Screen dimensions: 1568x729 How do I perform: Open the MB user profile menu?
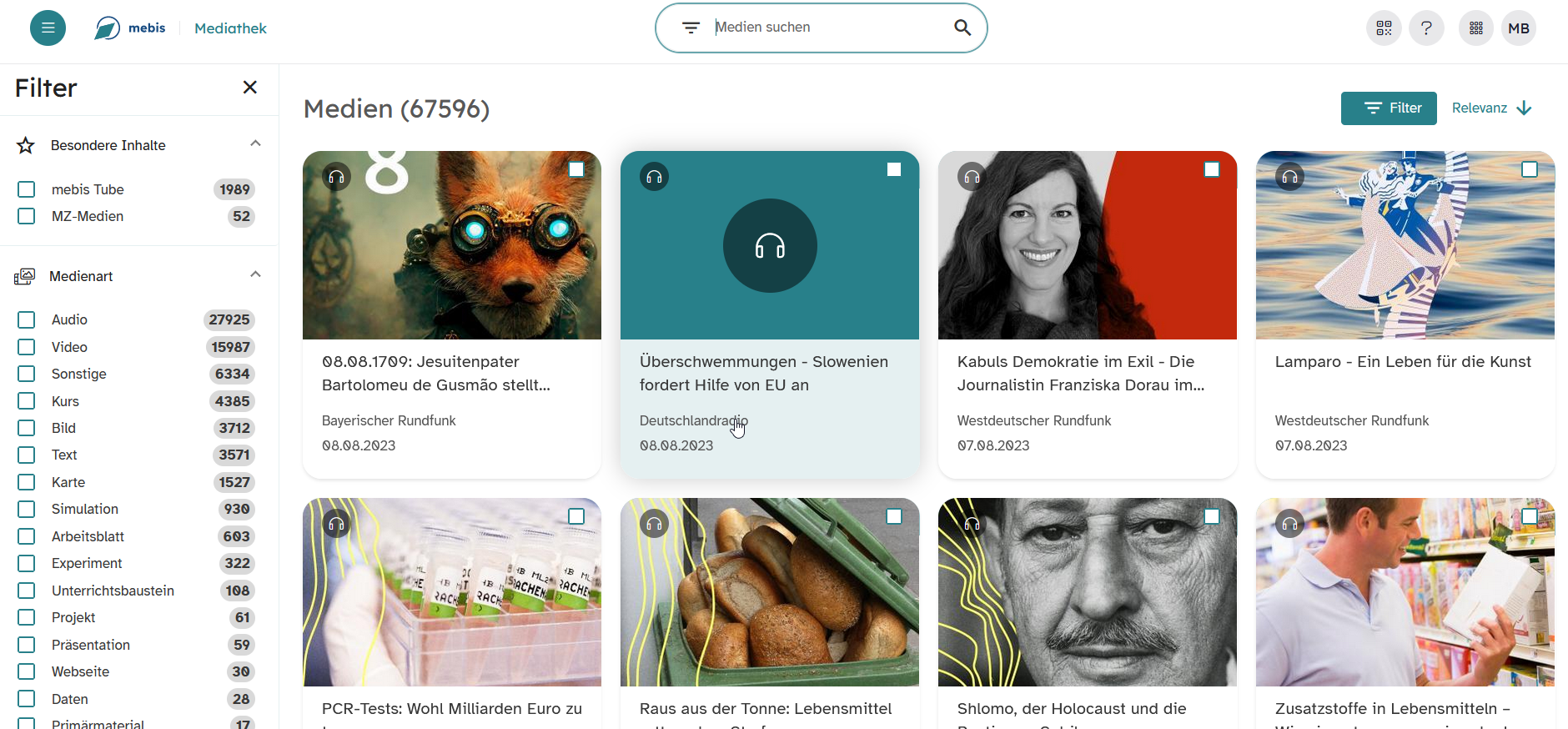tap(1518, 28)
